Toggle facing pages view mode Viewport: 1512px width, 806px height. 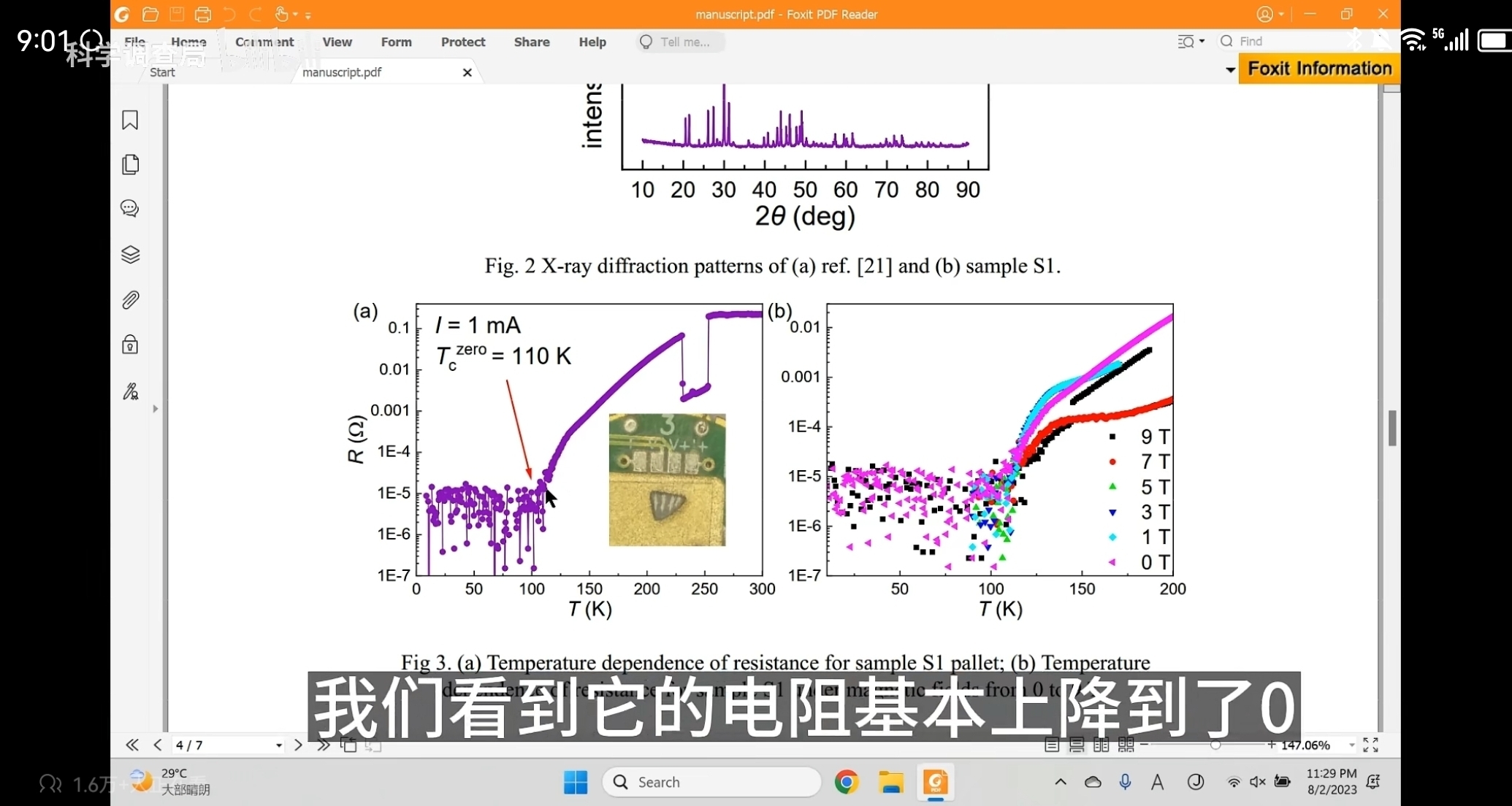[1101, 745]
